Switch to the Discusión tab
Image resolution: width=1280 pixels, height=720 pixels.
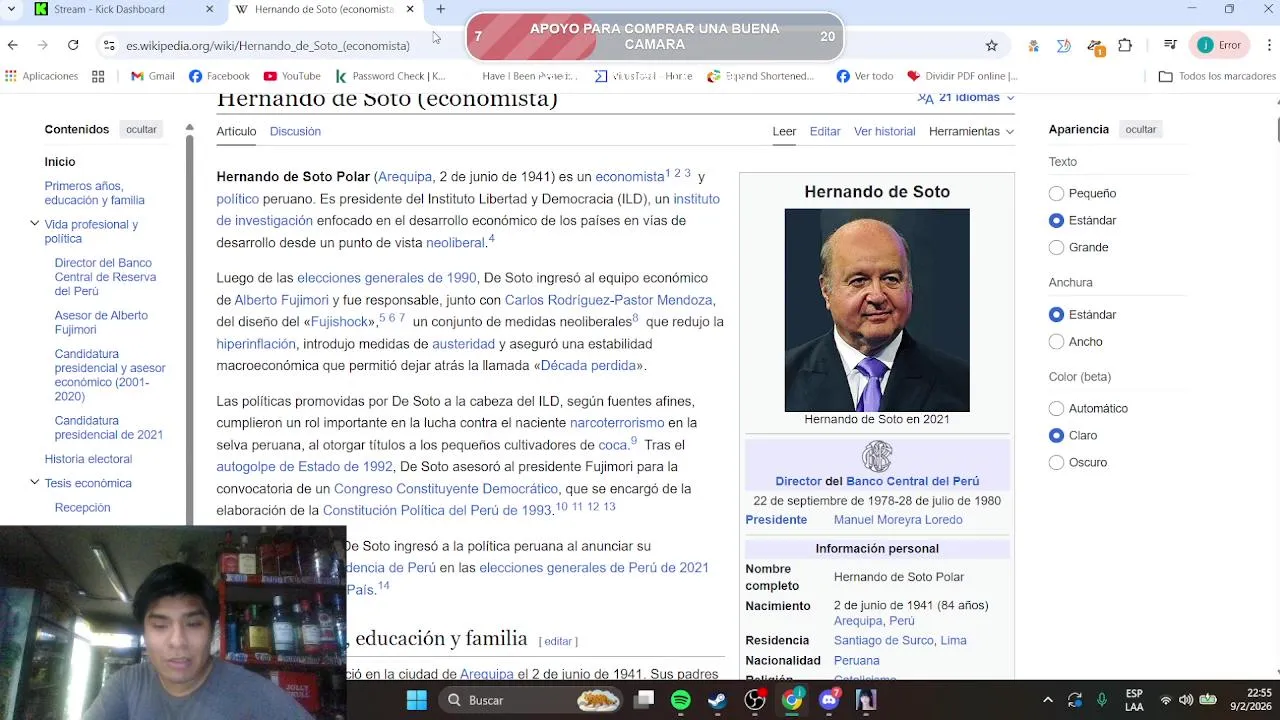tap(295, 131)
